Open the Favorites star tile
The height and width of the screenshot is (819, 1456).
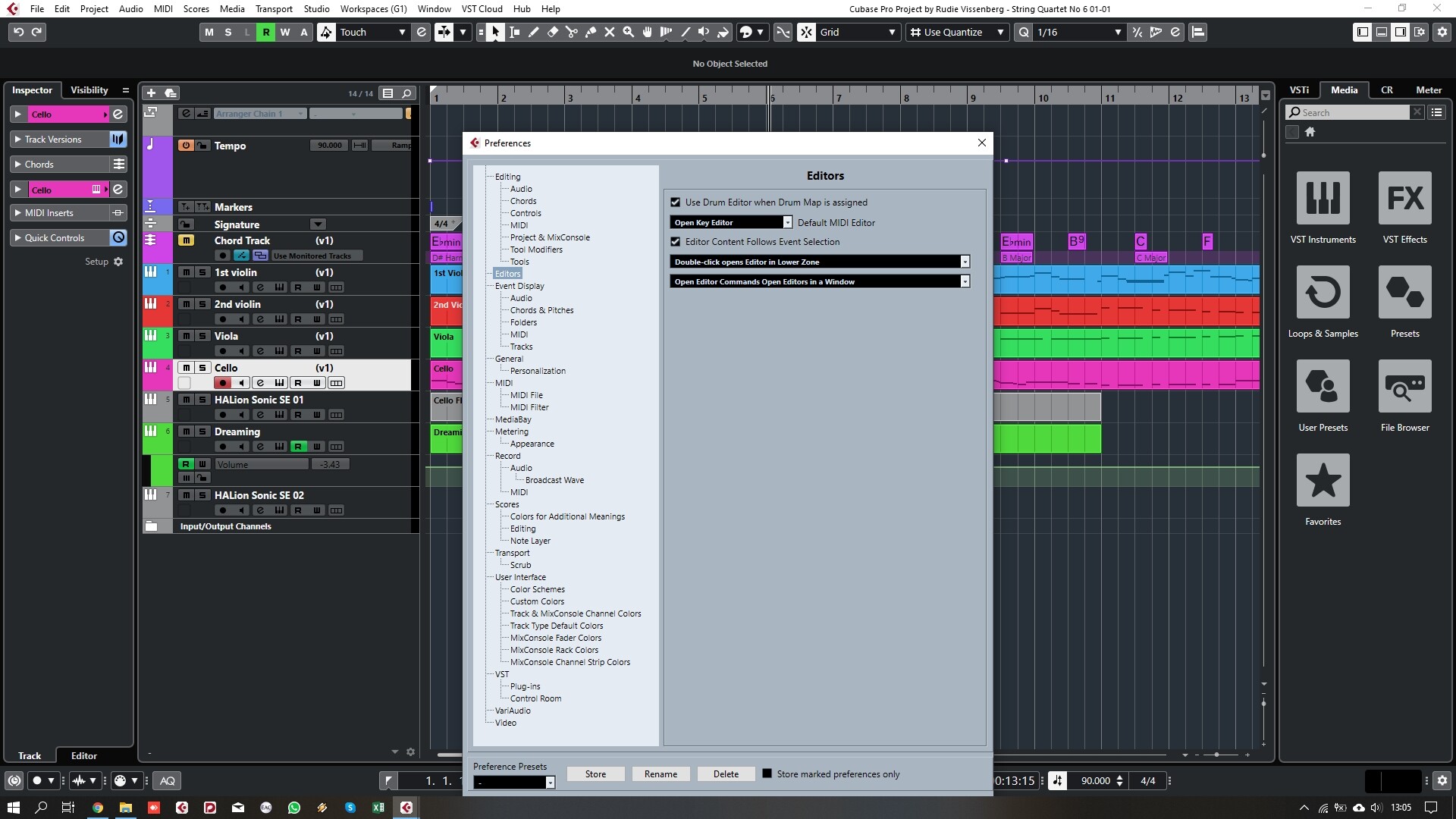pyautogui.click(x=1323, y=490)
